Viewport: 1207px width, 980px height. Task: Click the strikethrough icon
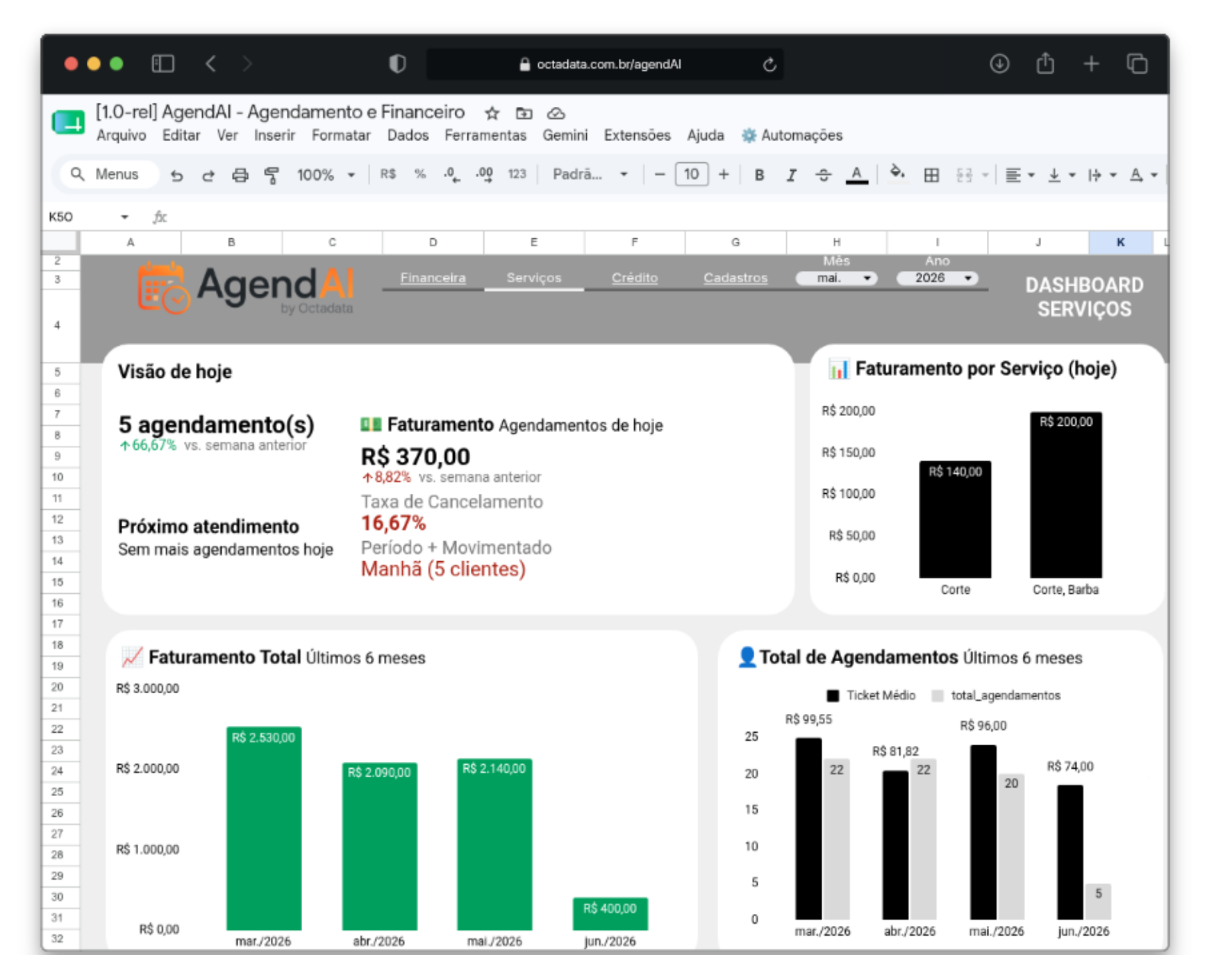tap(824, 175)
